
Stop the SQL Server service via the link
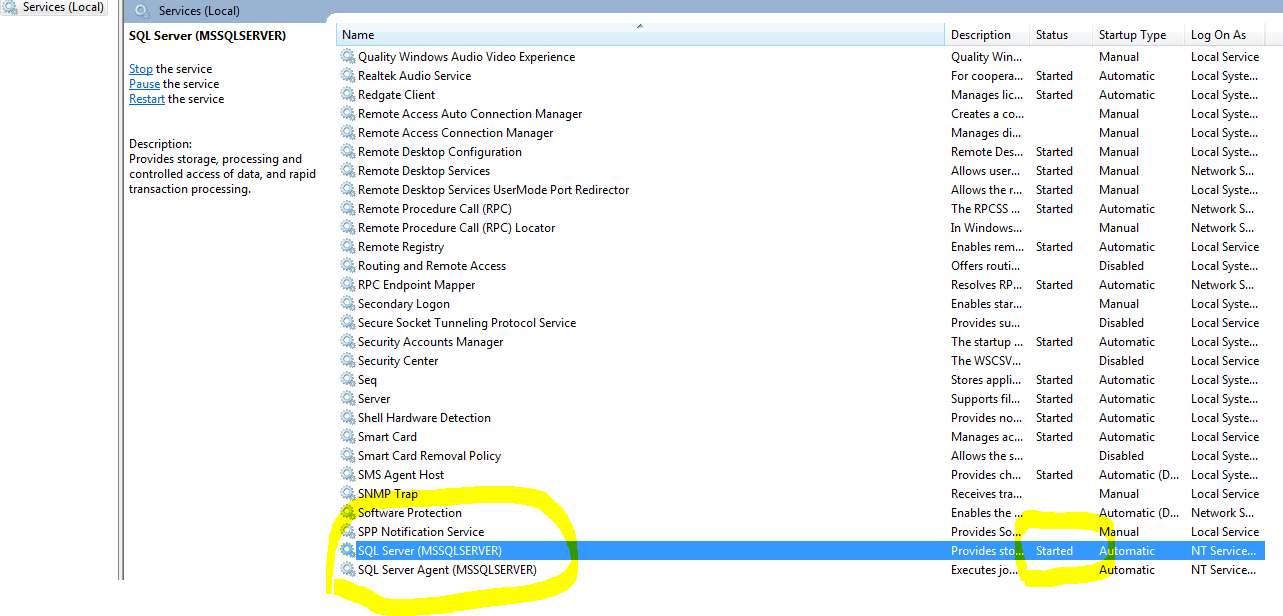coord(140,68)
